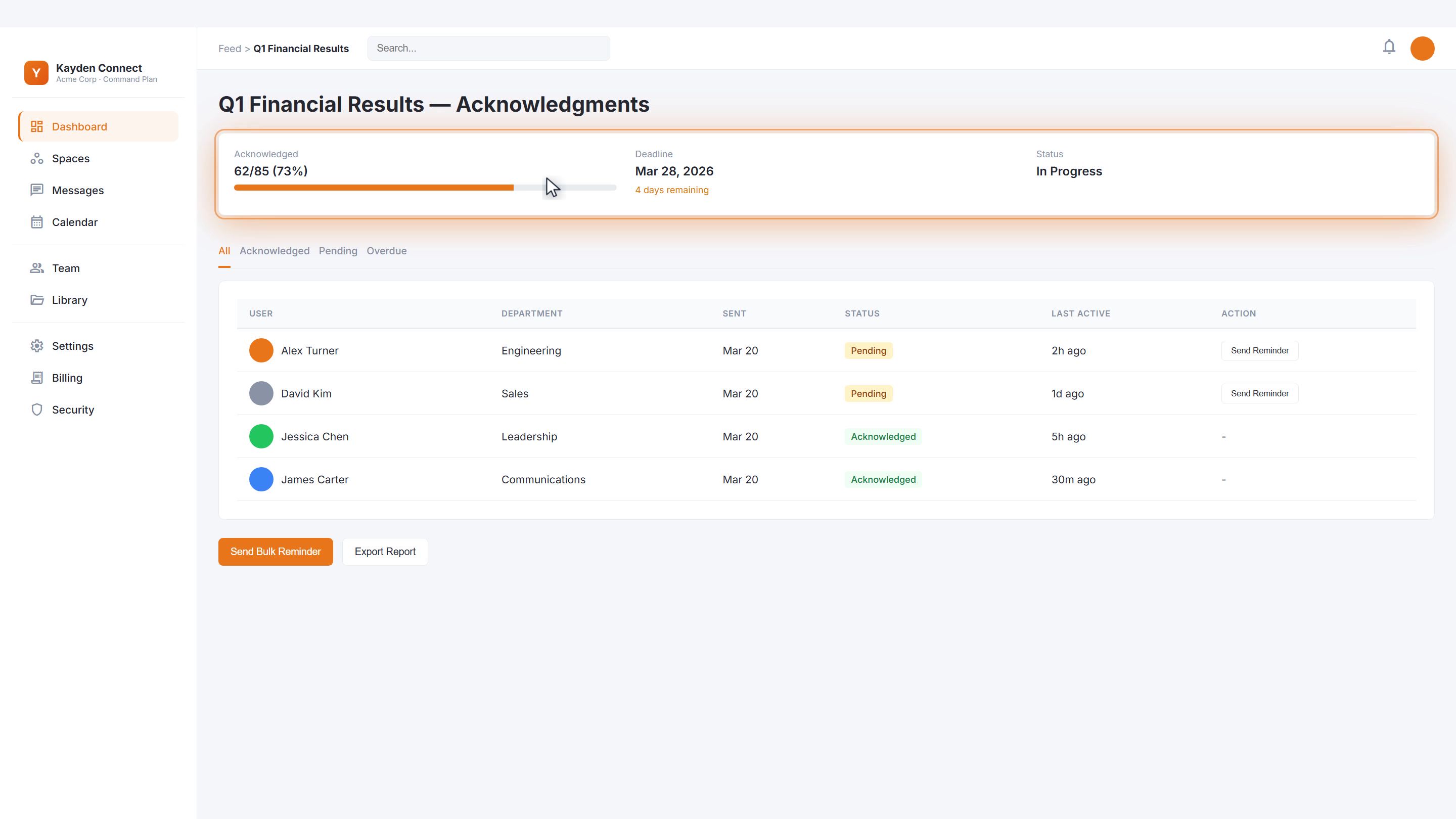Open Dashboard grid icon in sidebar
Viewport: 1456px width, 819px height.
pyautogui.click(x=37, y=126)
